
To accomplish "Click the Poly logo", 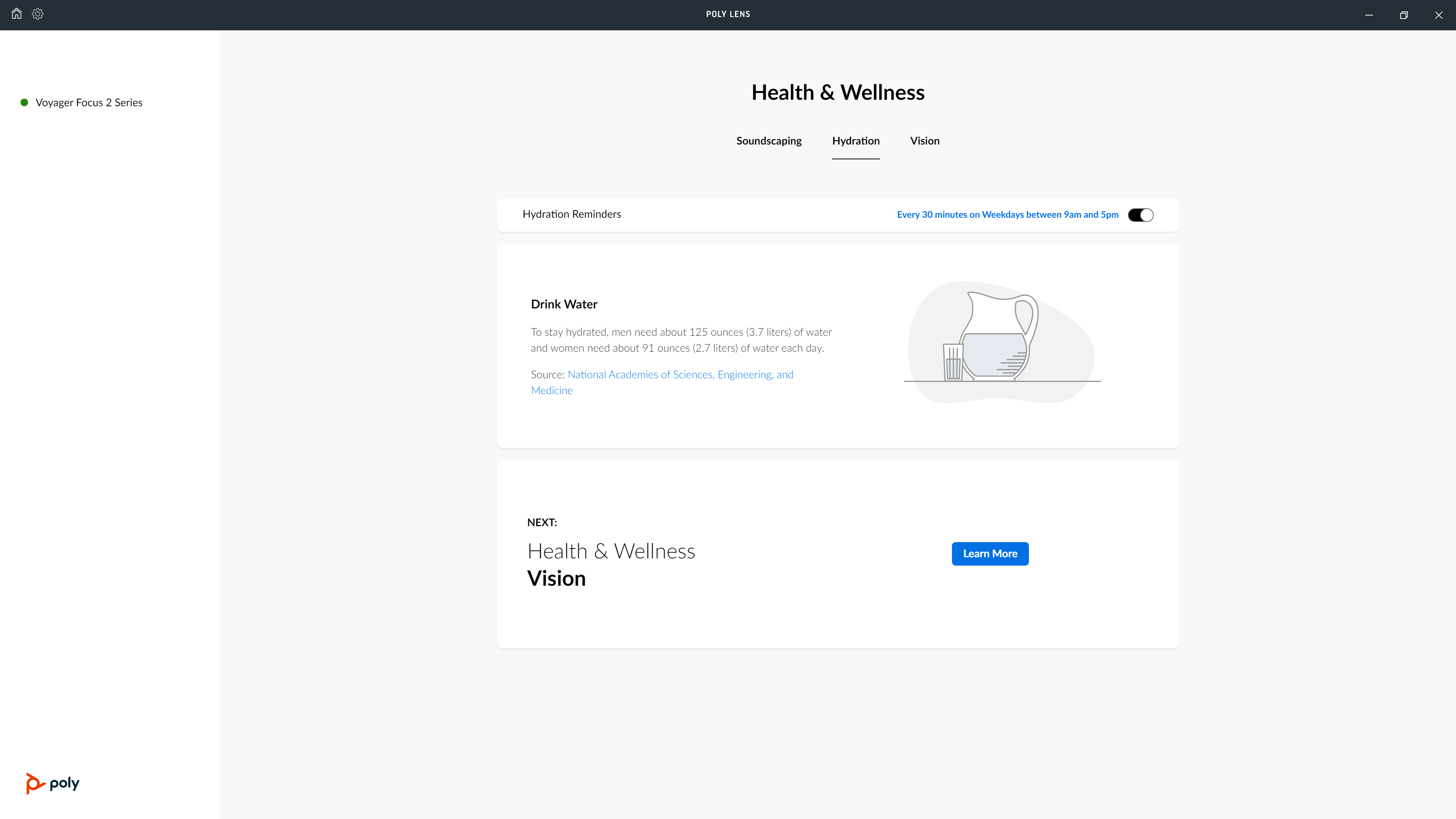I will tap(53, 783).
